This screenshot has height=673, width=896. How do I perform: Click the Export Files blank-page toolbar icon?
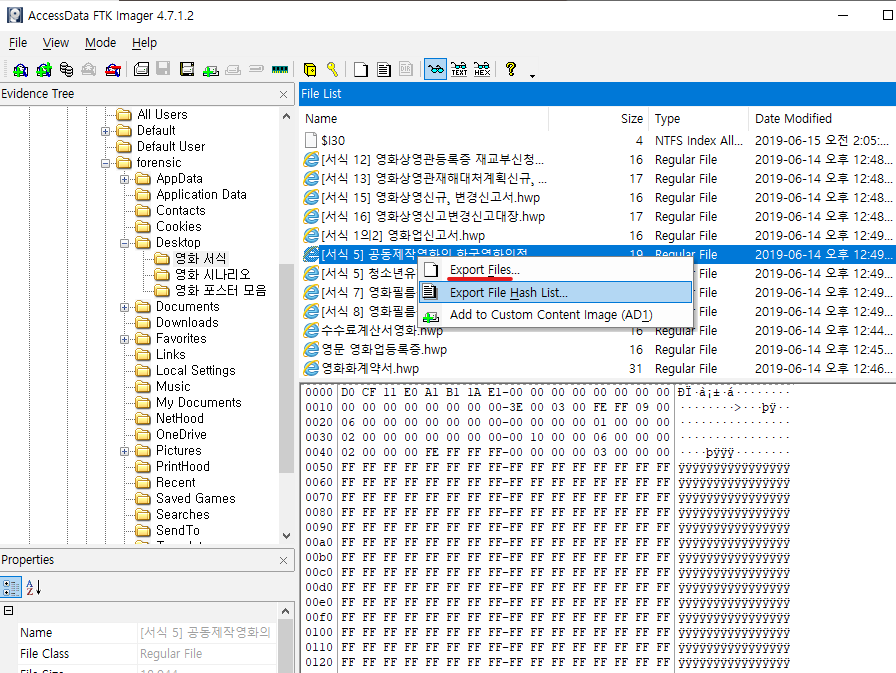click(x=361, y=70)
